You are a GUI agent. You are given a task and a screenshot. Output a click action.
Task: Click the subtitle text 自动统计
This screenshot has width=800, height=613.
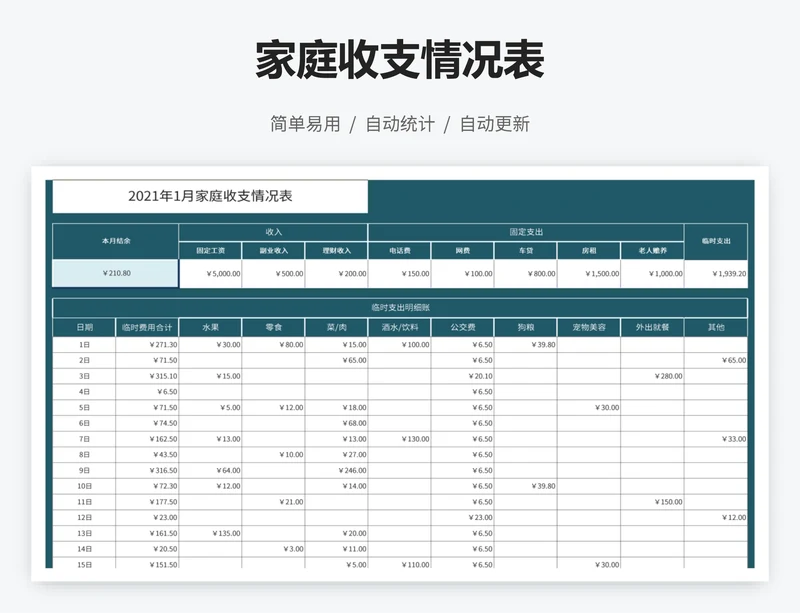[x=400, y=124]
